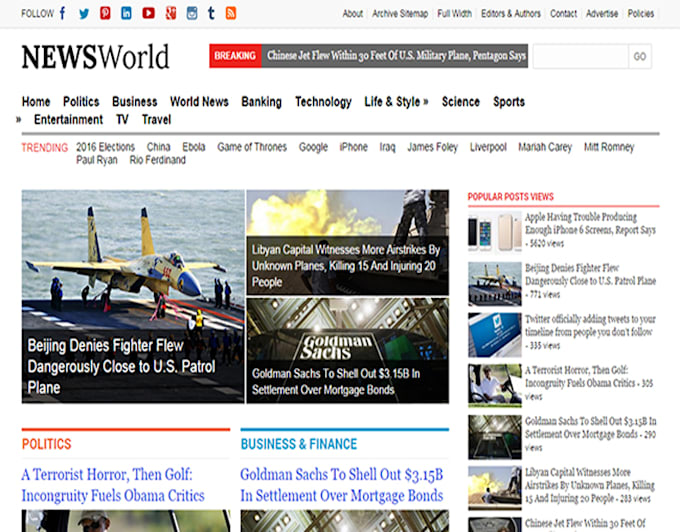This screenshot has width=680, height=532.
Task: Click the Twitter popular post thumbnail
Action: (495, 335)
